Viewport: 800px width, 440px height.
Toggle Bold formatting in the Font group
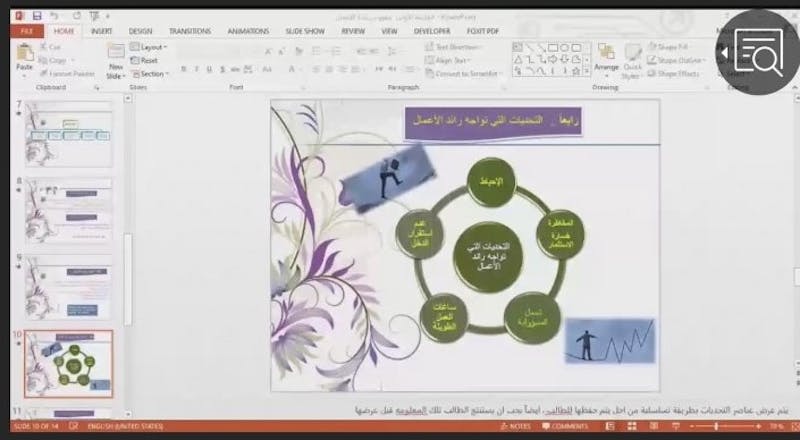pos(184,69)
